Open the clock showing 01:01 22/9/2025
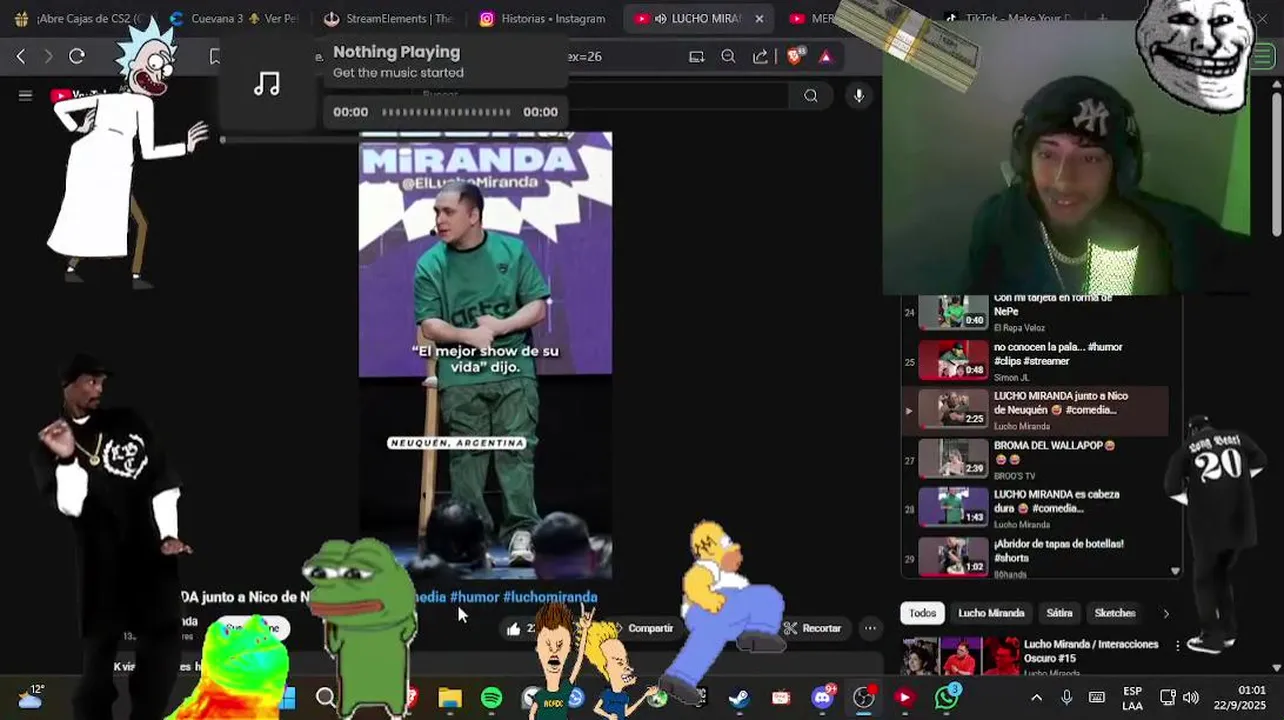1284x720 pixels. click(1240, 698)
